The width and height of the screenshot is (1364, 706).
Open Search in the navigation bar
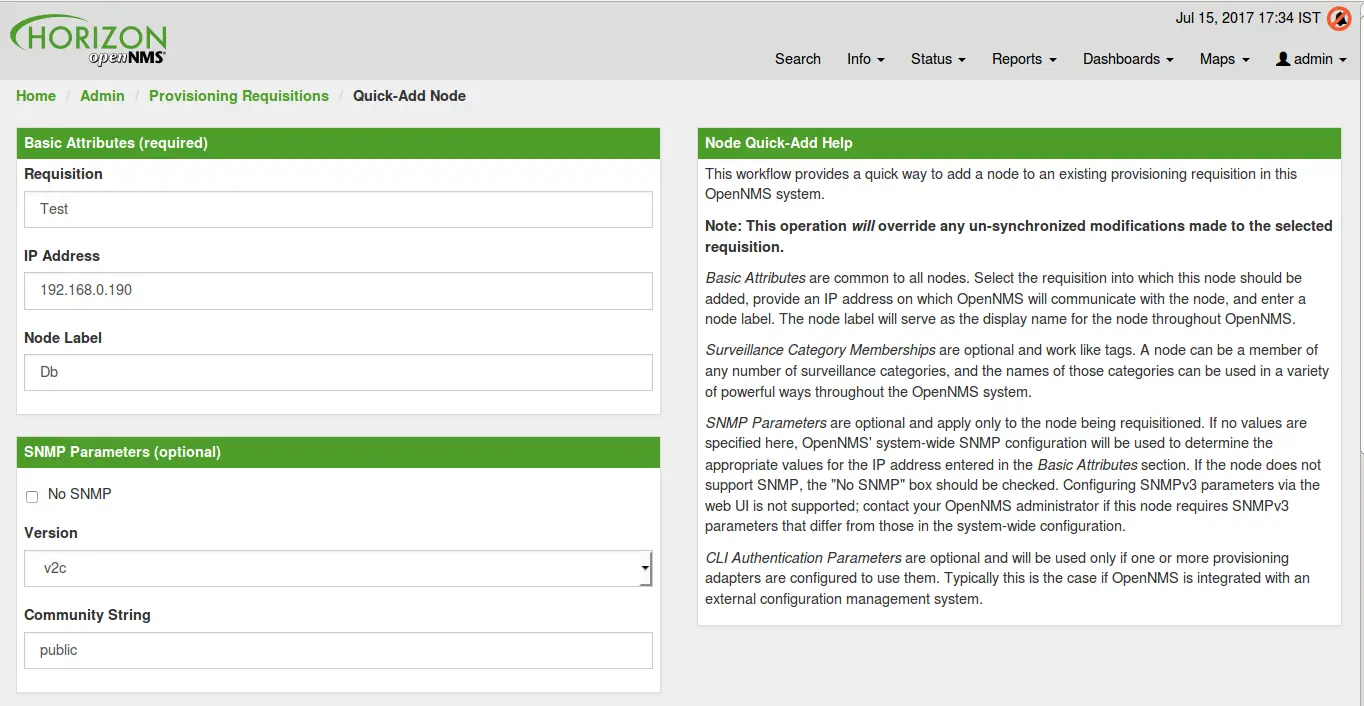click(798, 59)
